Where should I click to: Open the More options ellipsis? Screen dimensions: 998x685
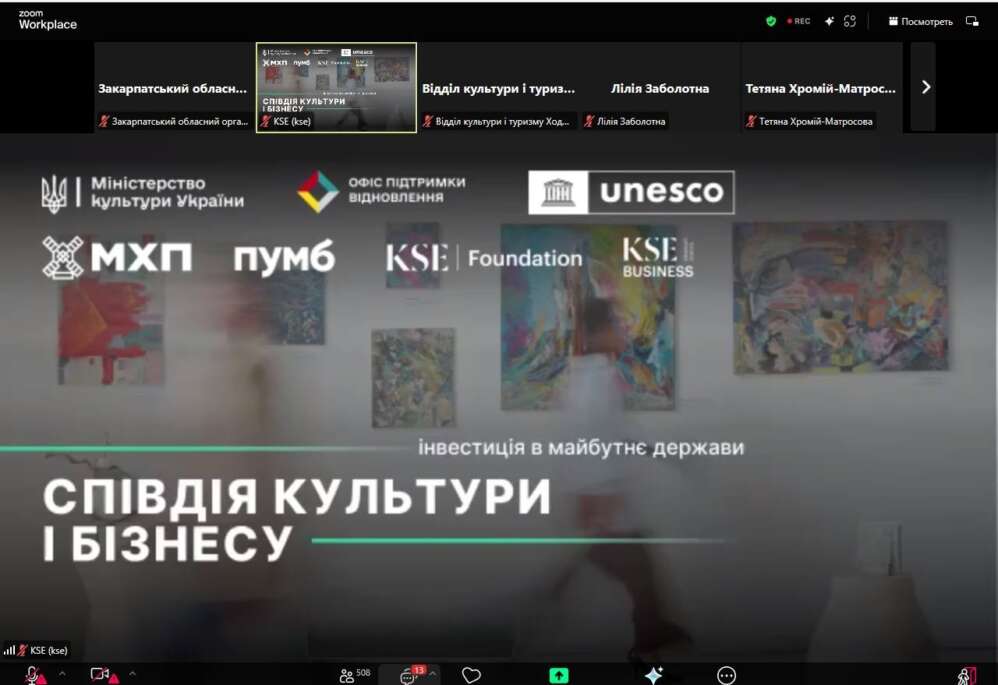(727, 675)
